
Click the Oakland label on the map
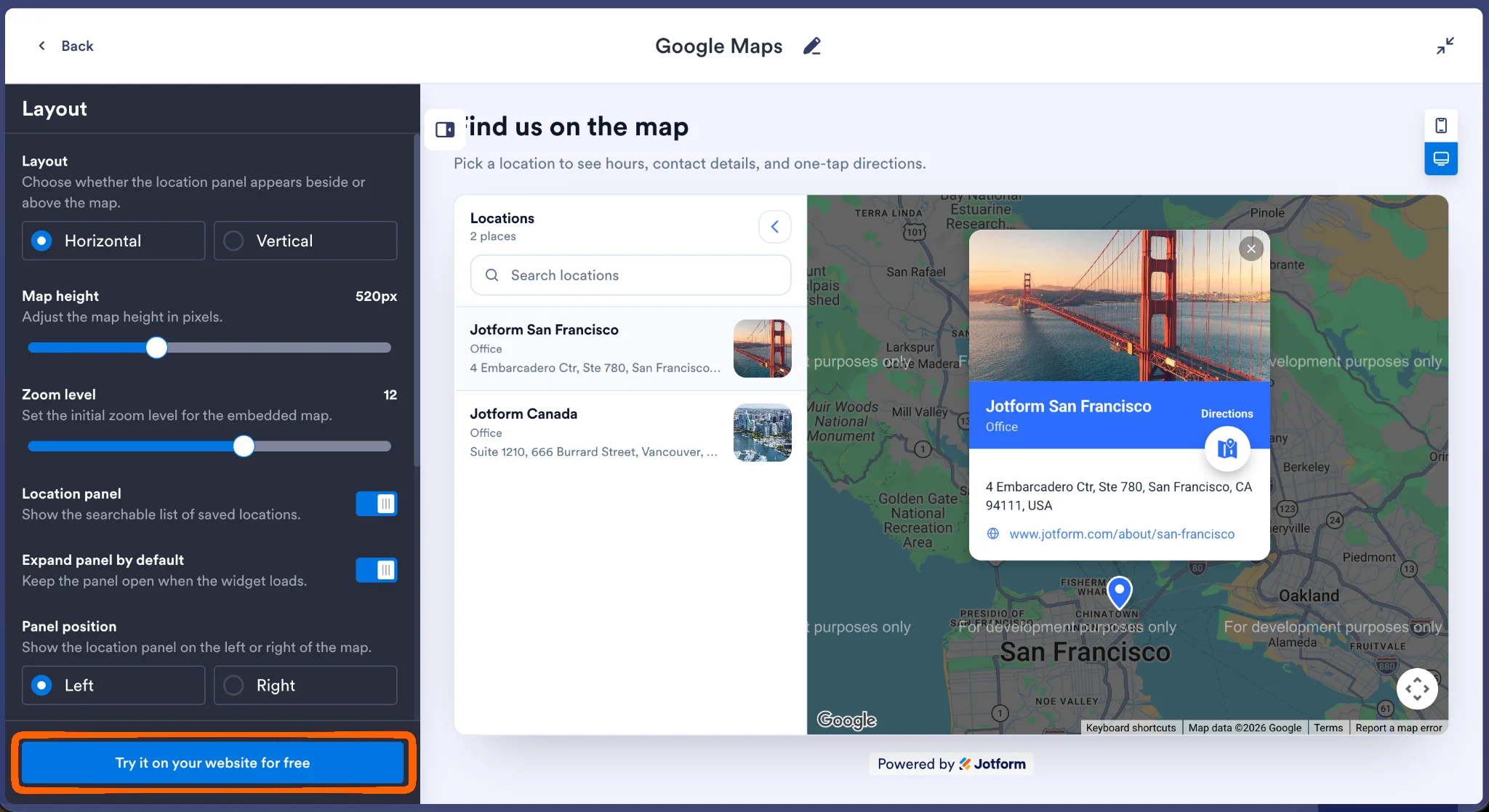pos(1309,595)
